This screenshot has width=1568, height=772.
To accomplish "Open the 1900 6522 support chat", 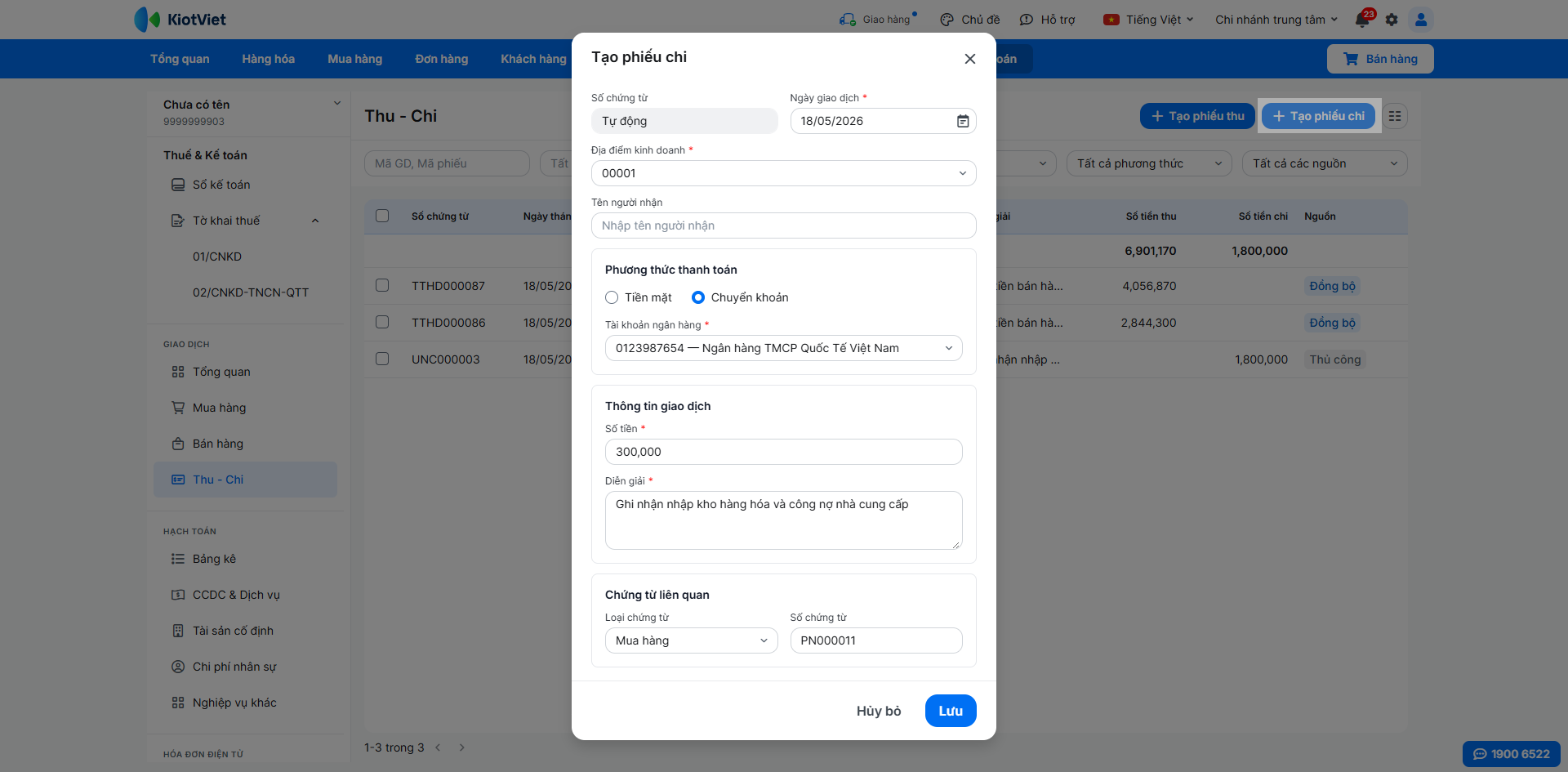I will pos(1512,754).
